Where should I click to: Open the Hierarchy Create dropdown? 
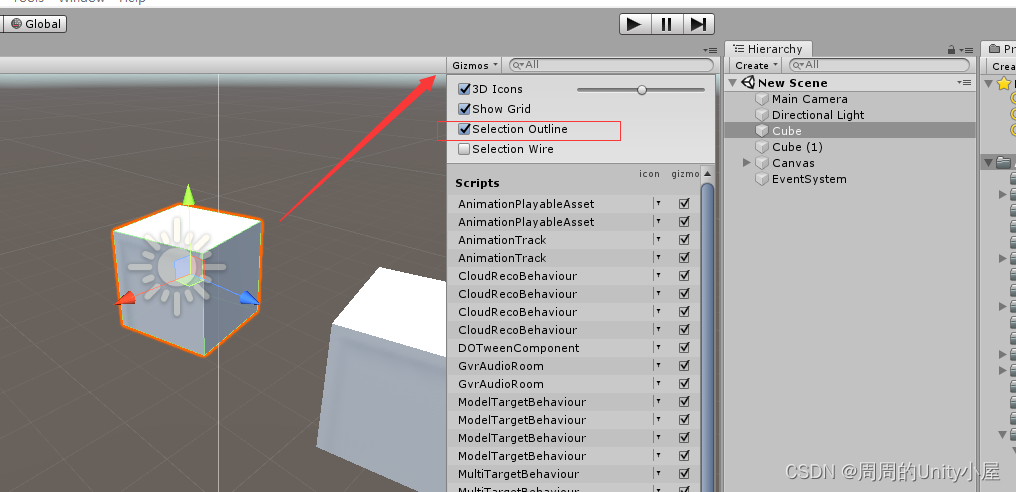tap(756, 65)
